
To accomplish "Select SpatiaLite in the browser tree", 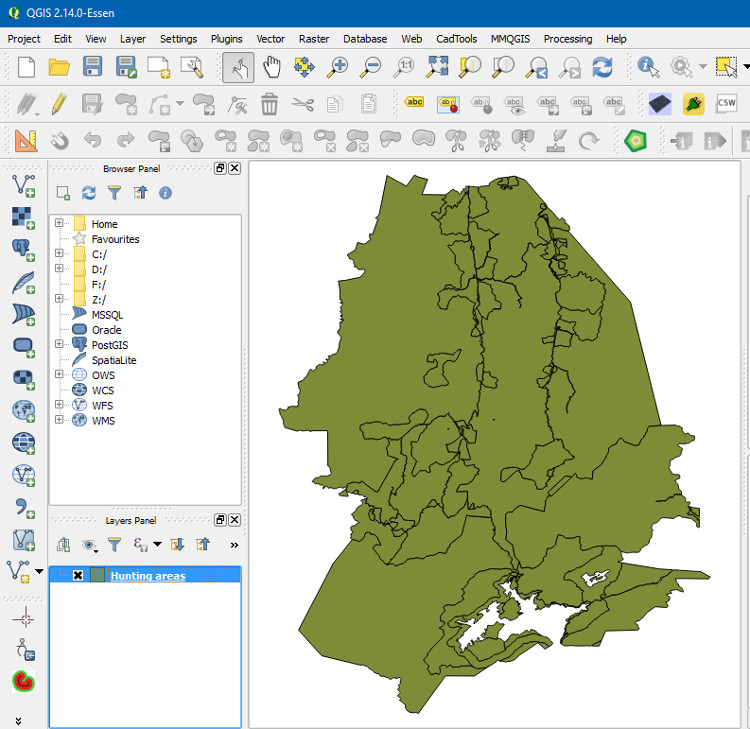I will coord(114,360).
